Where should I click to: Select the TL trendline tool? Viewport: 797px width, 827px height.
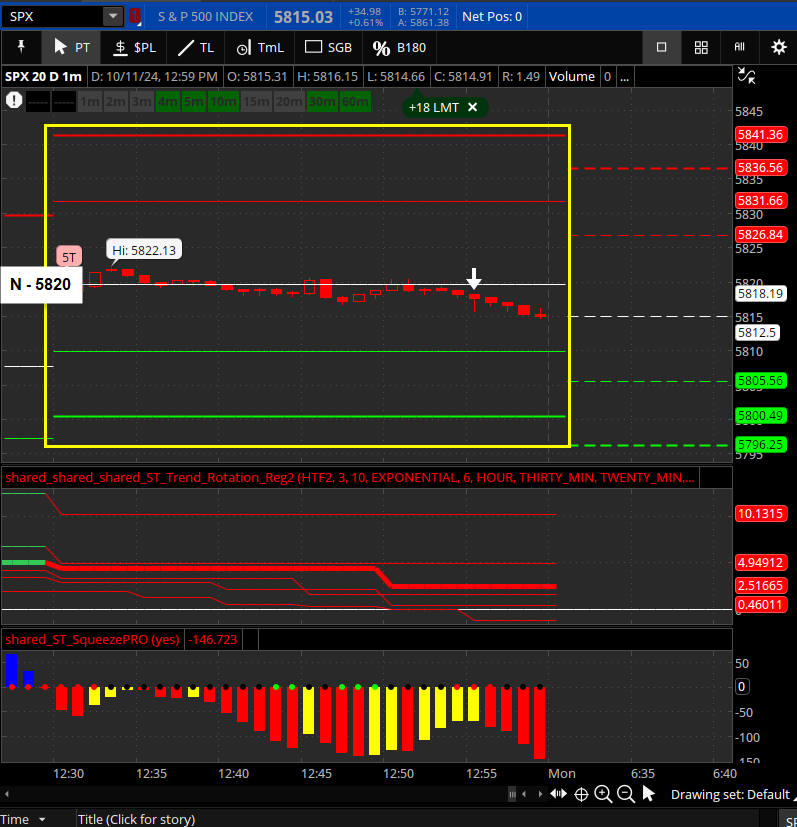196,47
